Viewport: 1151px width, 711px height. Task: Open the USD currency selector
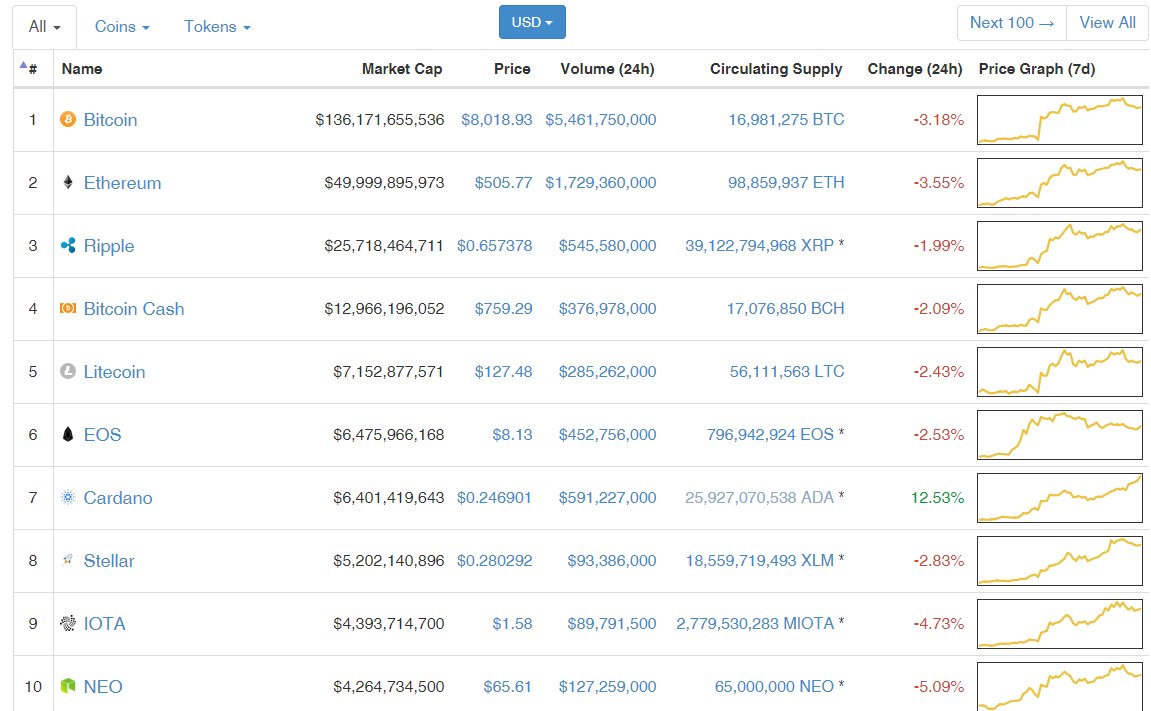click(532, 22)
